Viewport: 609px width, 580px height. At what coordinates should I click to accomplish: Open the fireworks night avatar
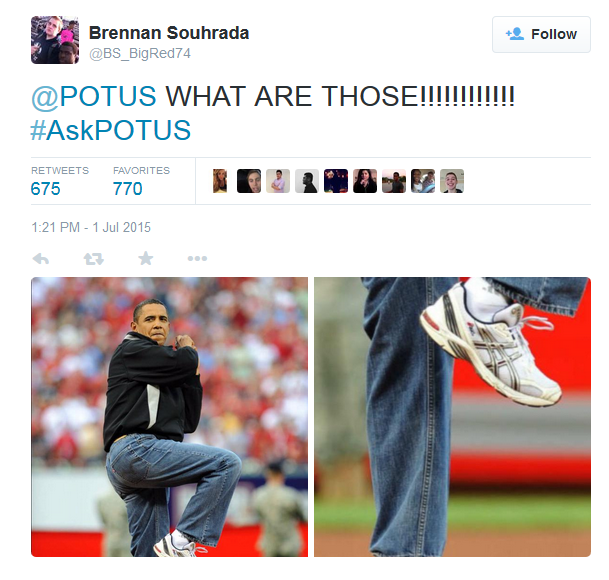coord(336,181)
